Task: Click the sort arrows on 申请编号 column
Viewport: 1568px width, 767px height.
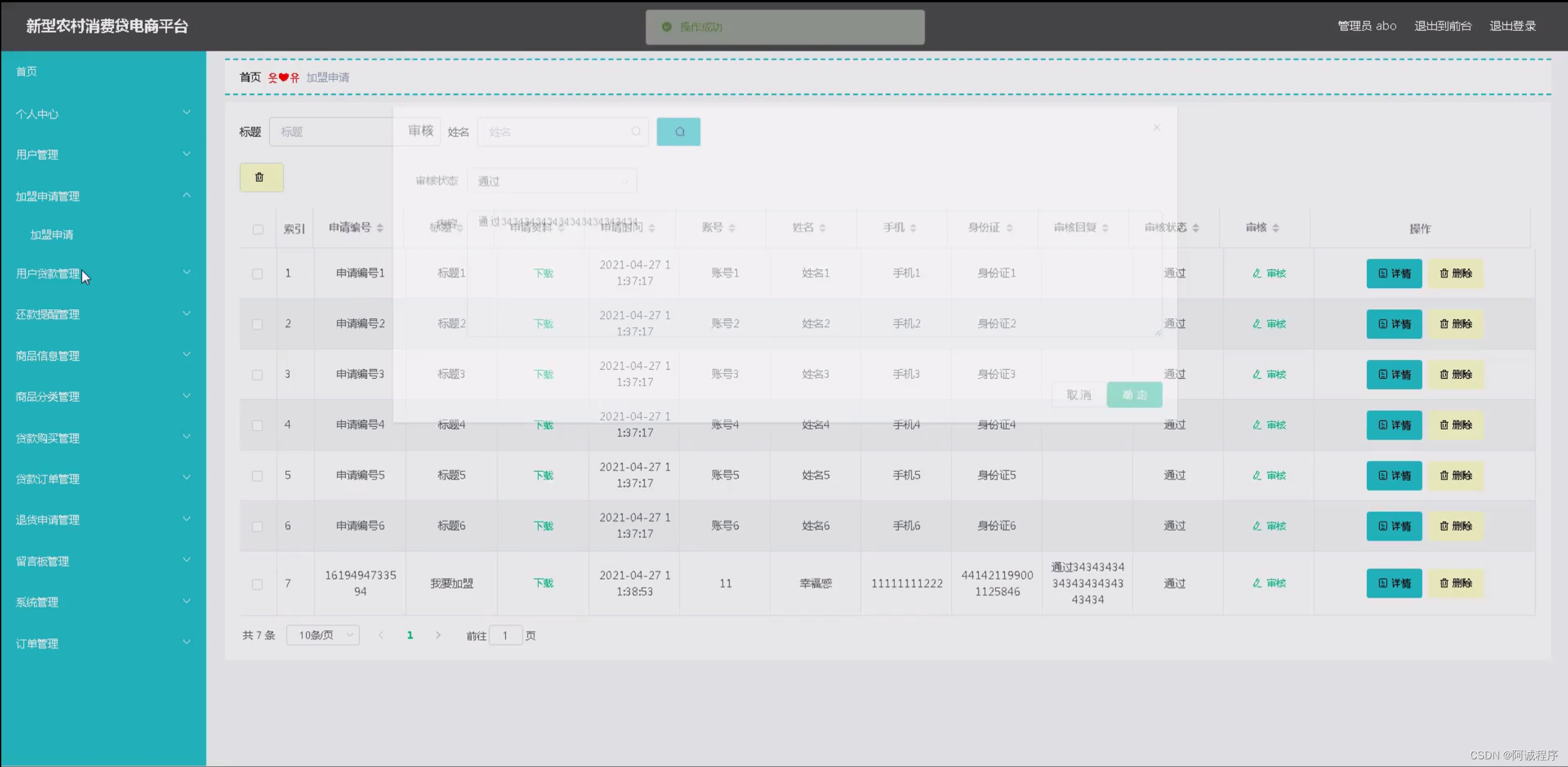Action: point(380,228)
